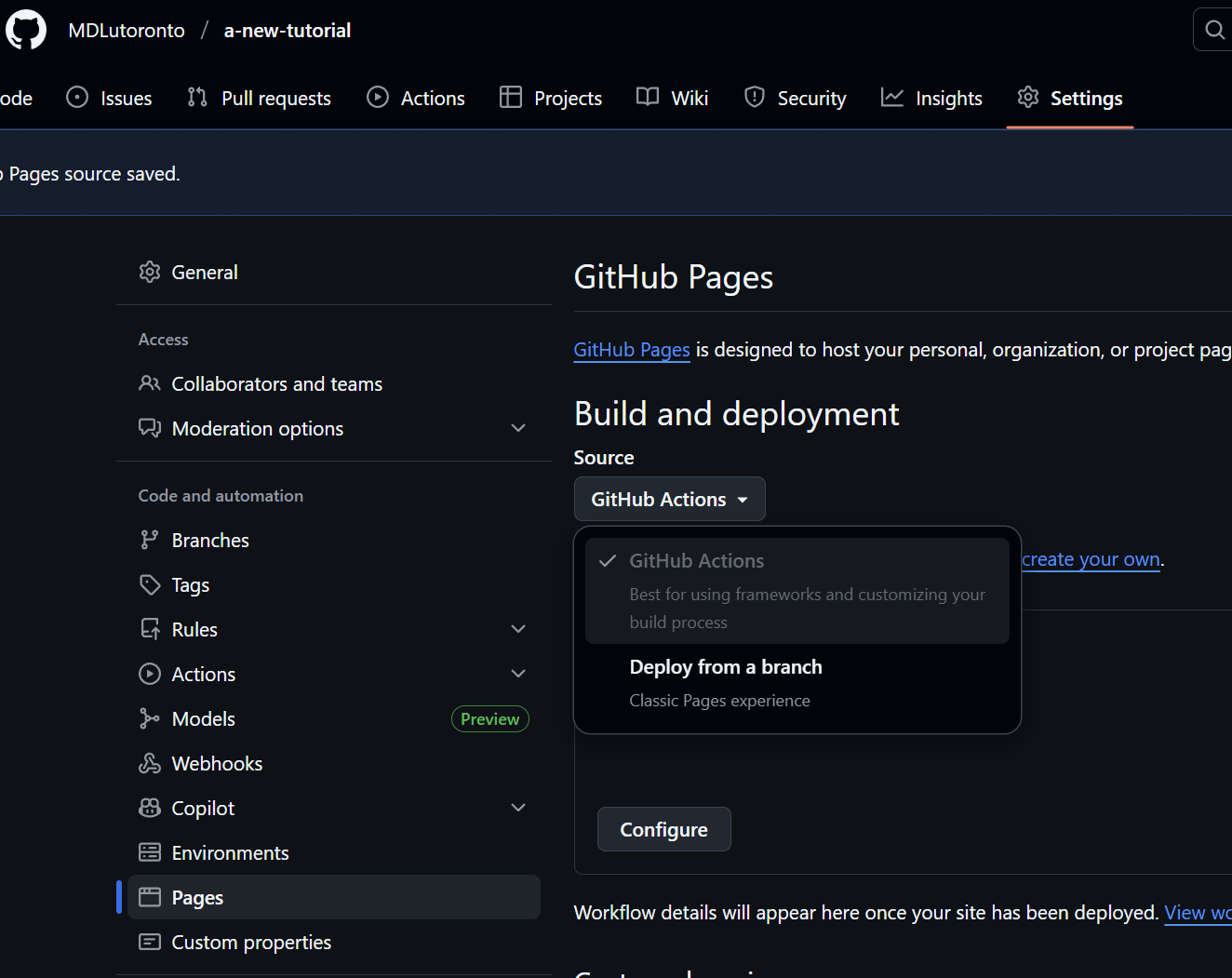Click the Settings gear icon
Screen dimensions: 1232x978
click(1027, 97)
